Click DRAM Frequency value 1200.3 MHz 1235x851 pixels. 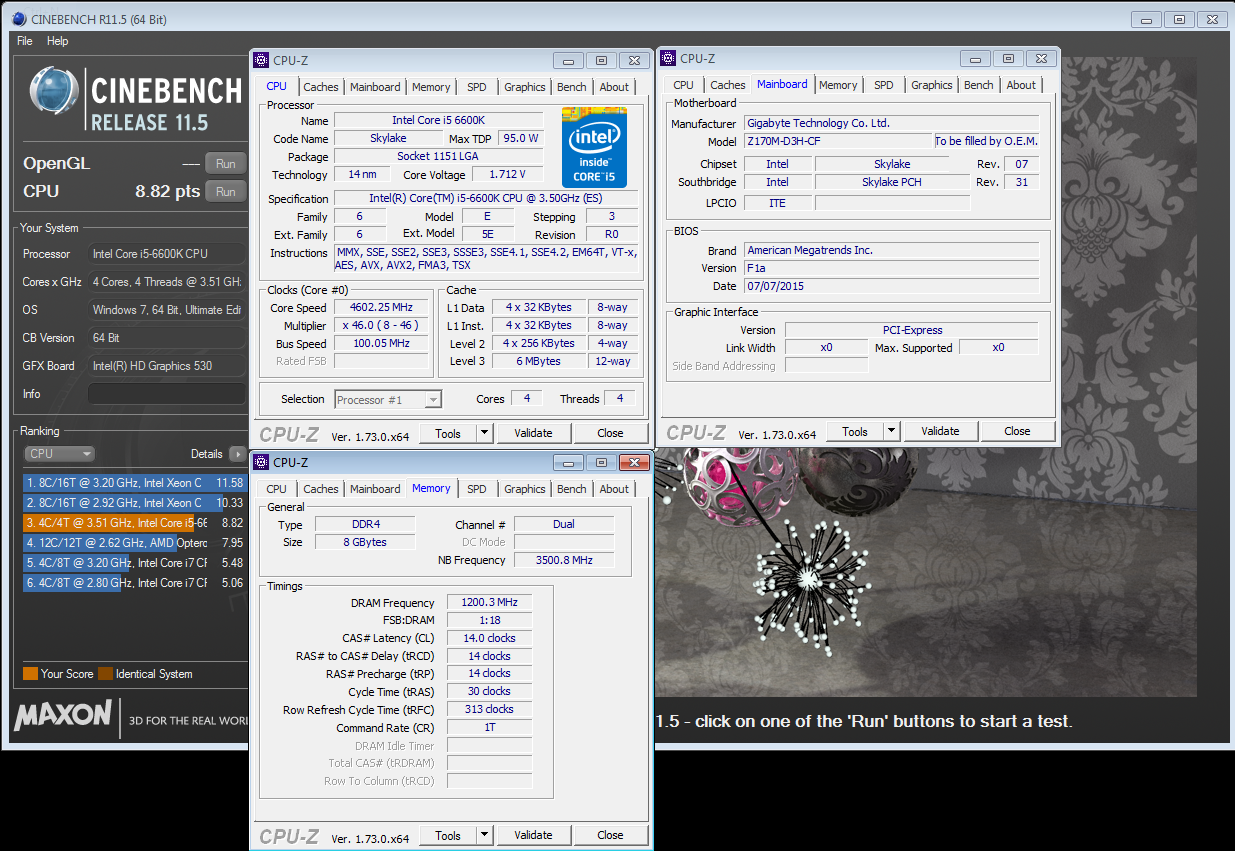(x=490, y=603)
